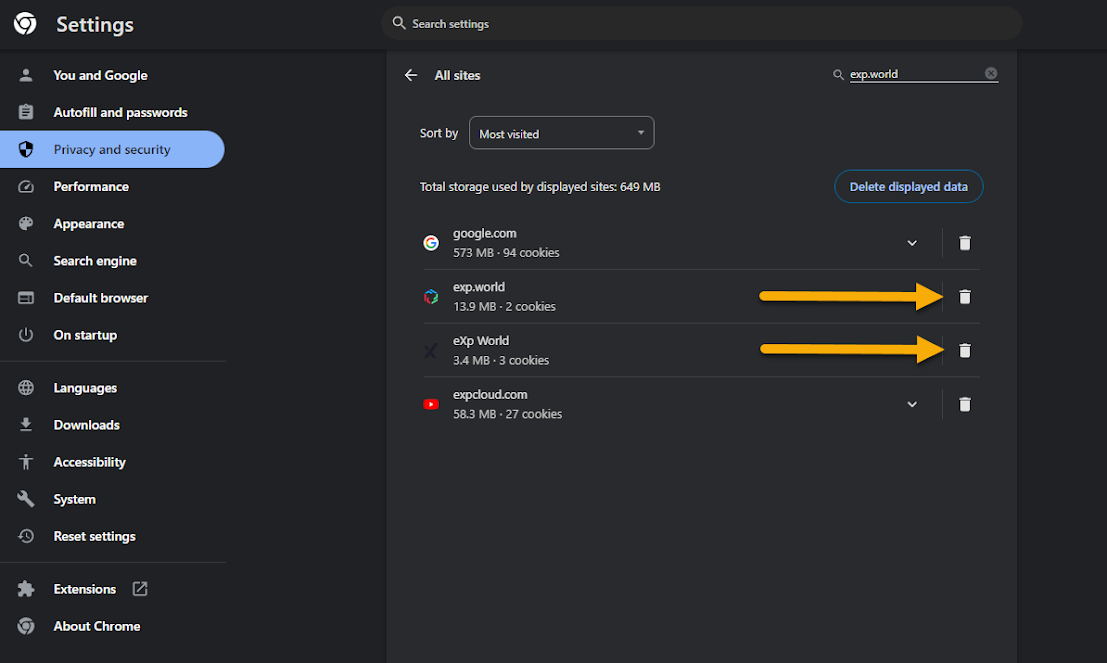The width and height of the screenshot is (1107, 663).
Task: Click the google.com site name
Action: pos(484,233)
